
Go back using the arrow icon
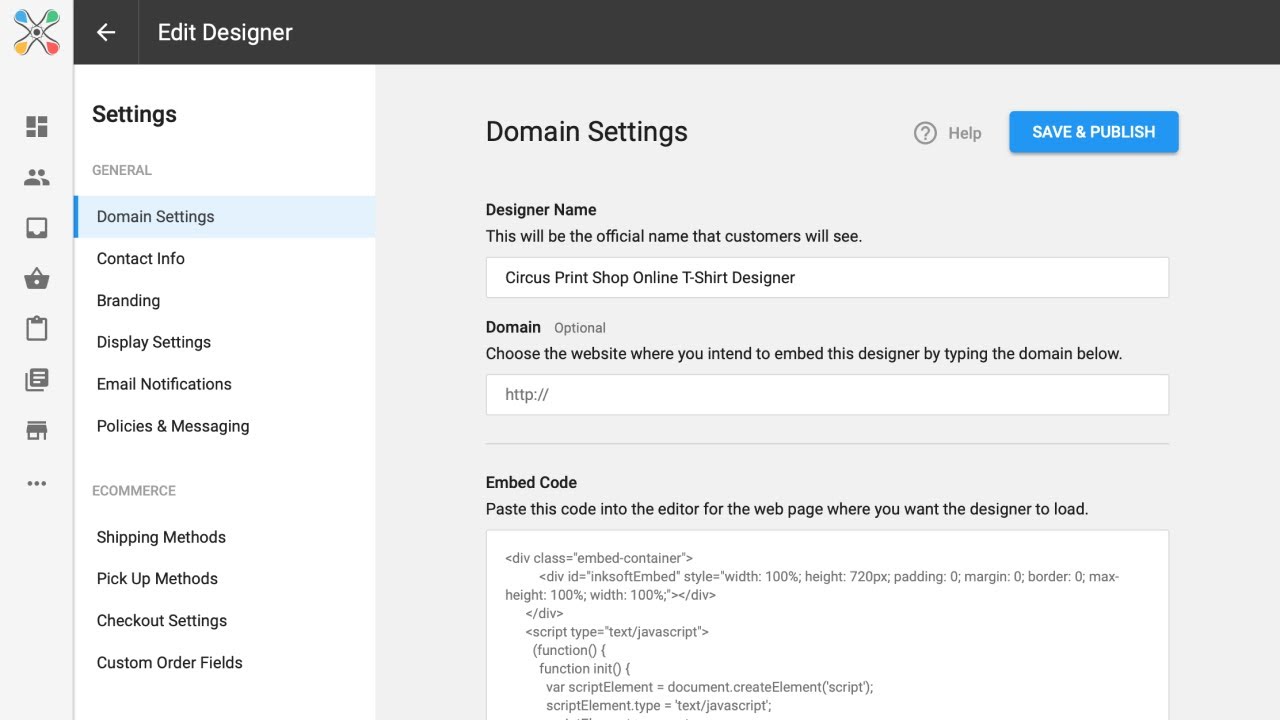coord(106,32)
